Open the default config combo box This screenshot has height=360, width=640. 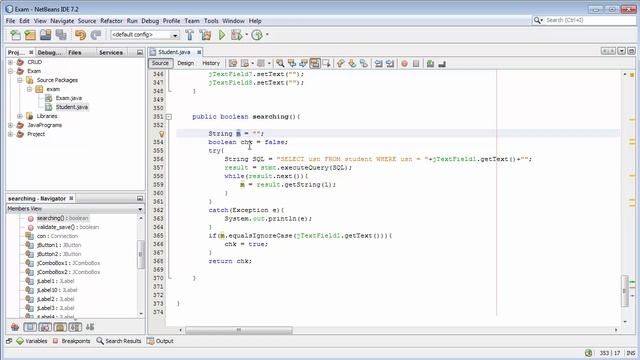[x=145, y=35]
